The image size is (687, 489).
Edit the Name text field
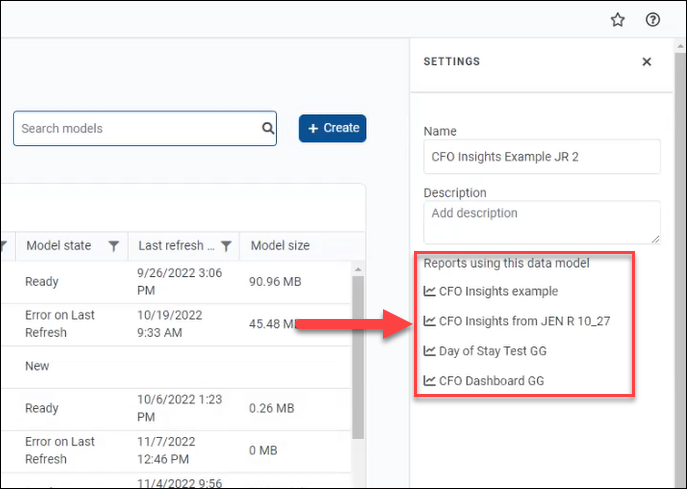coord(541,157)
